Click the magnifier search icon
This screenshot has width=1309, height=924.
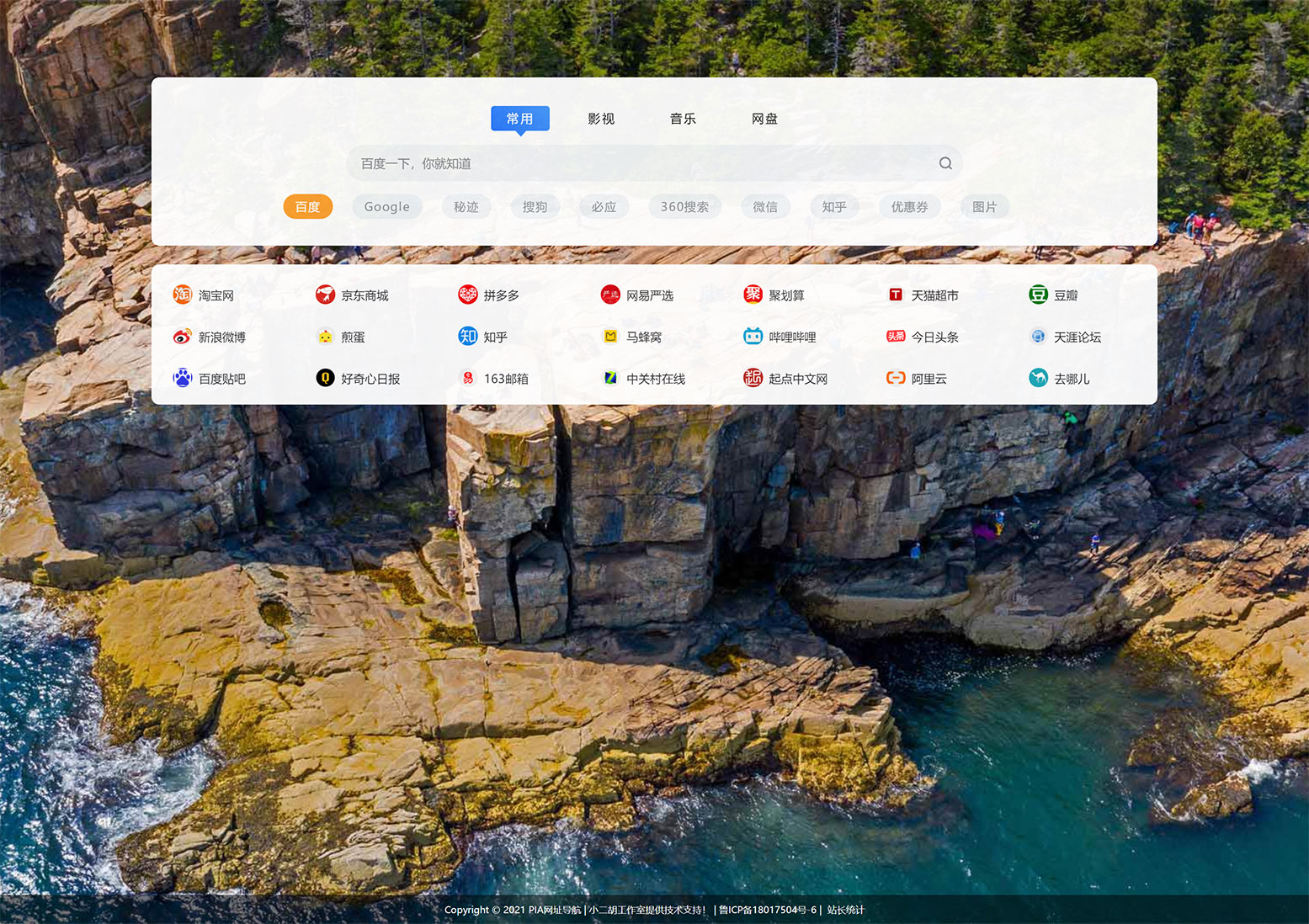tap(945, 163)
